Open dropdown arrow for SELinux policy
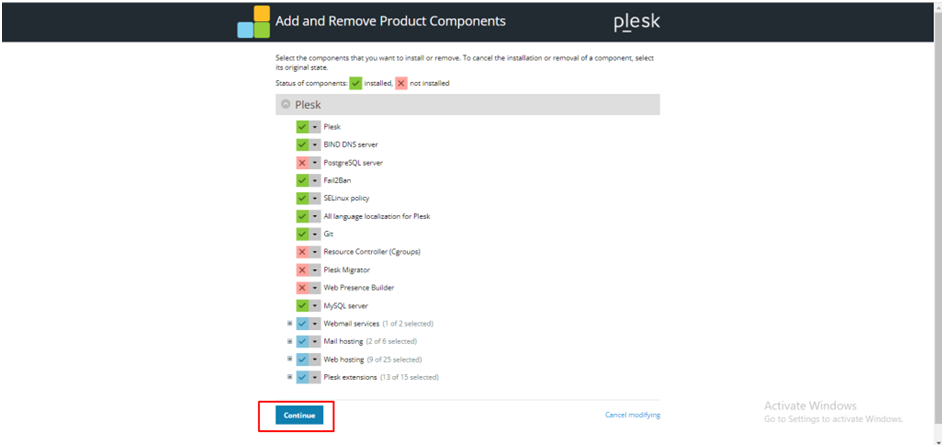Image resolution: width=944 pixels, height=447 pixels. pos(315,198)
